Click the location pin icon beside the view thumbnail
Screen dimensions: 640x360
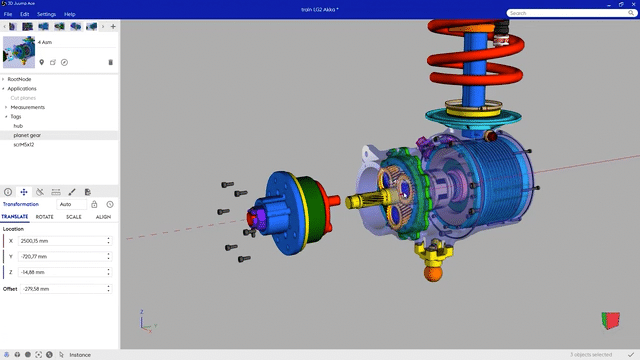point(42,62)
